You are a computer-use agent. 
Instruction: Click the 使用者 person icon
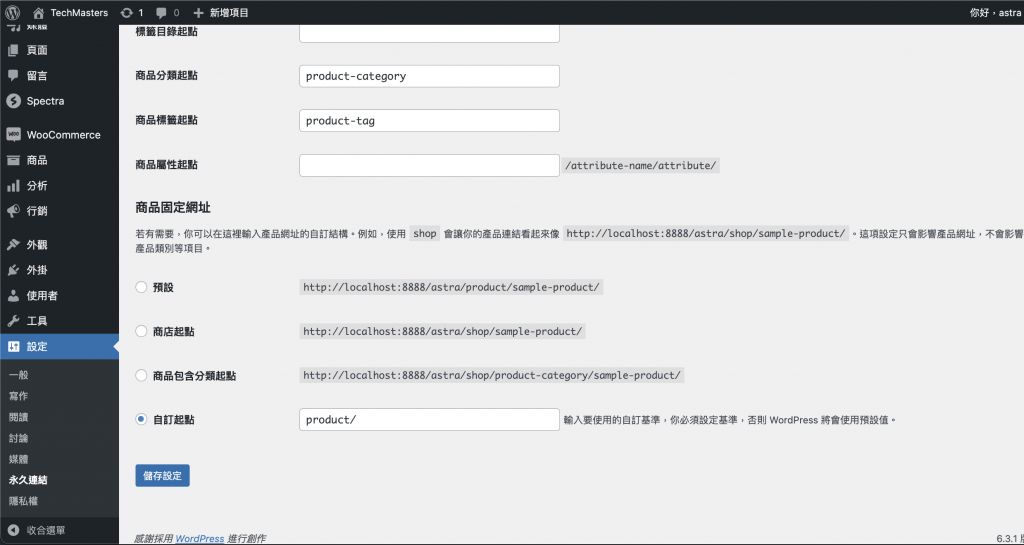click(13, 296)
